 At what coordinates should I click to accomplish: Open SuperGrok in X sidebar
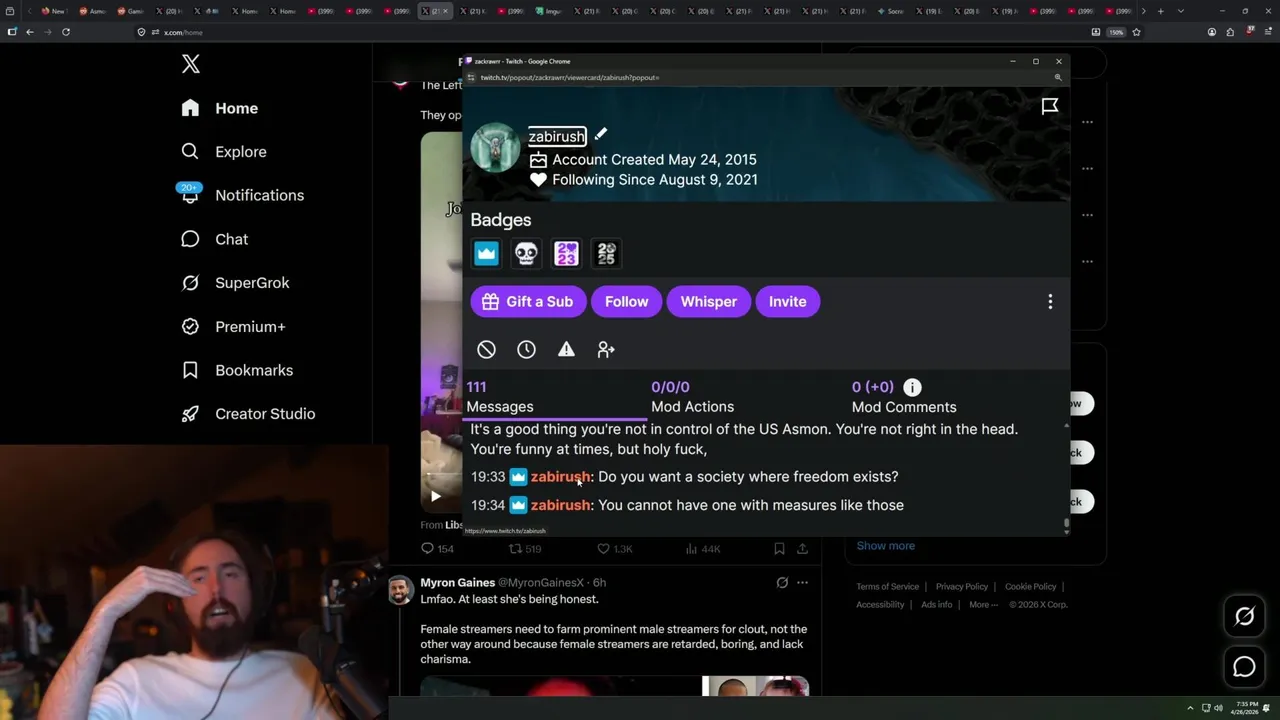235,283
